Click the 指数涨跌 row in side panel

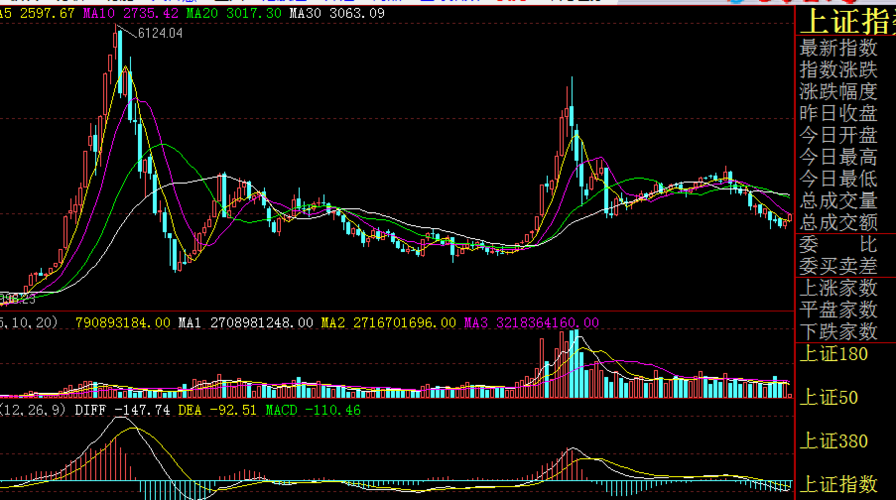point(838,70)
